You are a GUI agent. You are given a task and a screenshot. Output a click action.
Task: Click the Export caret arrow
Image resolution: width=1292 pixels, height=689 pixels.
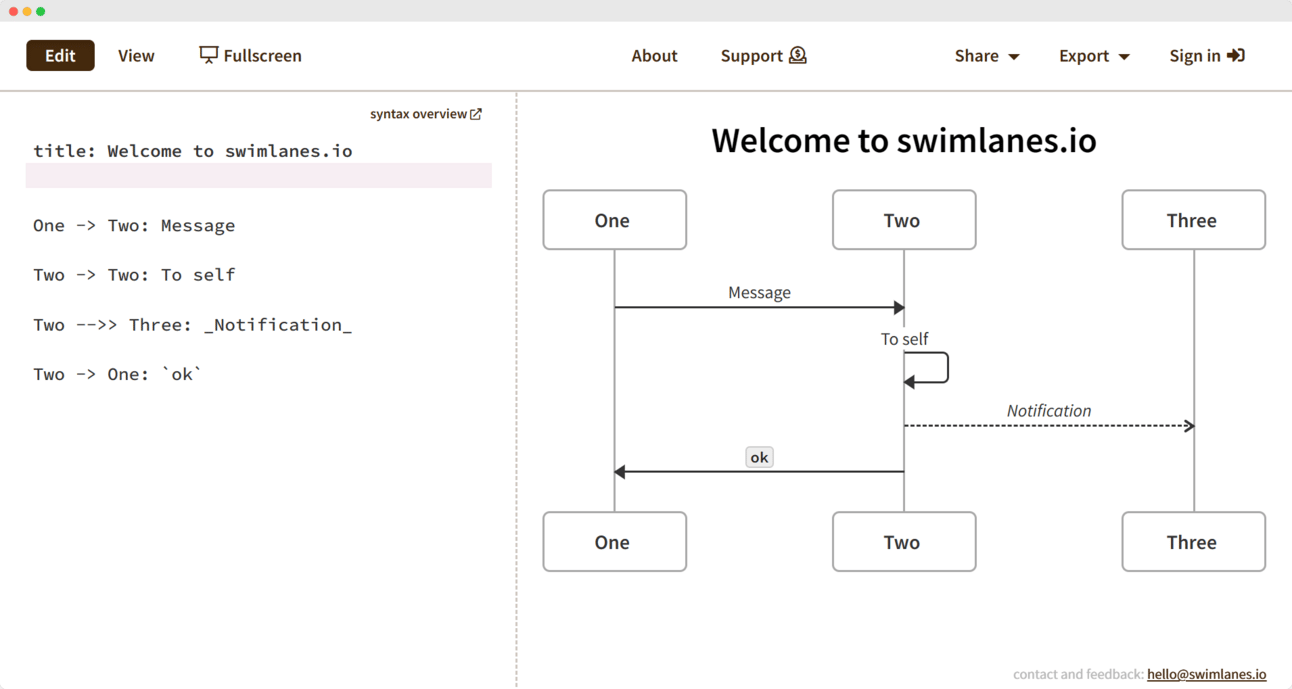(1124, 57)
